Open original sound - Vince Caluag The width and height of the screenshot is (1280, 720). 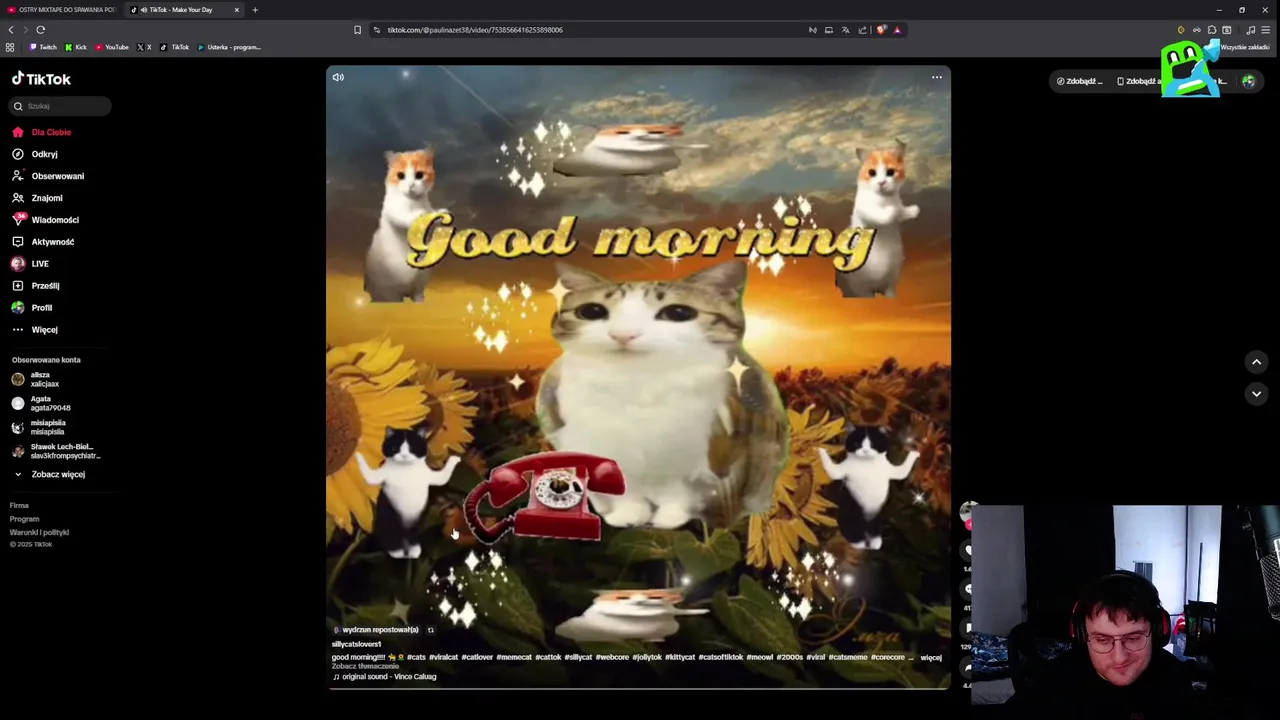coord(385,677)
